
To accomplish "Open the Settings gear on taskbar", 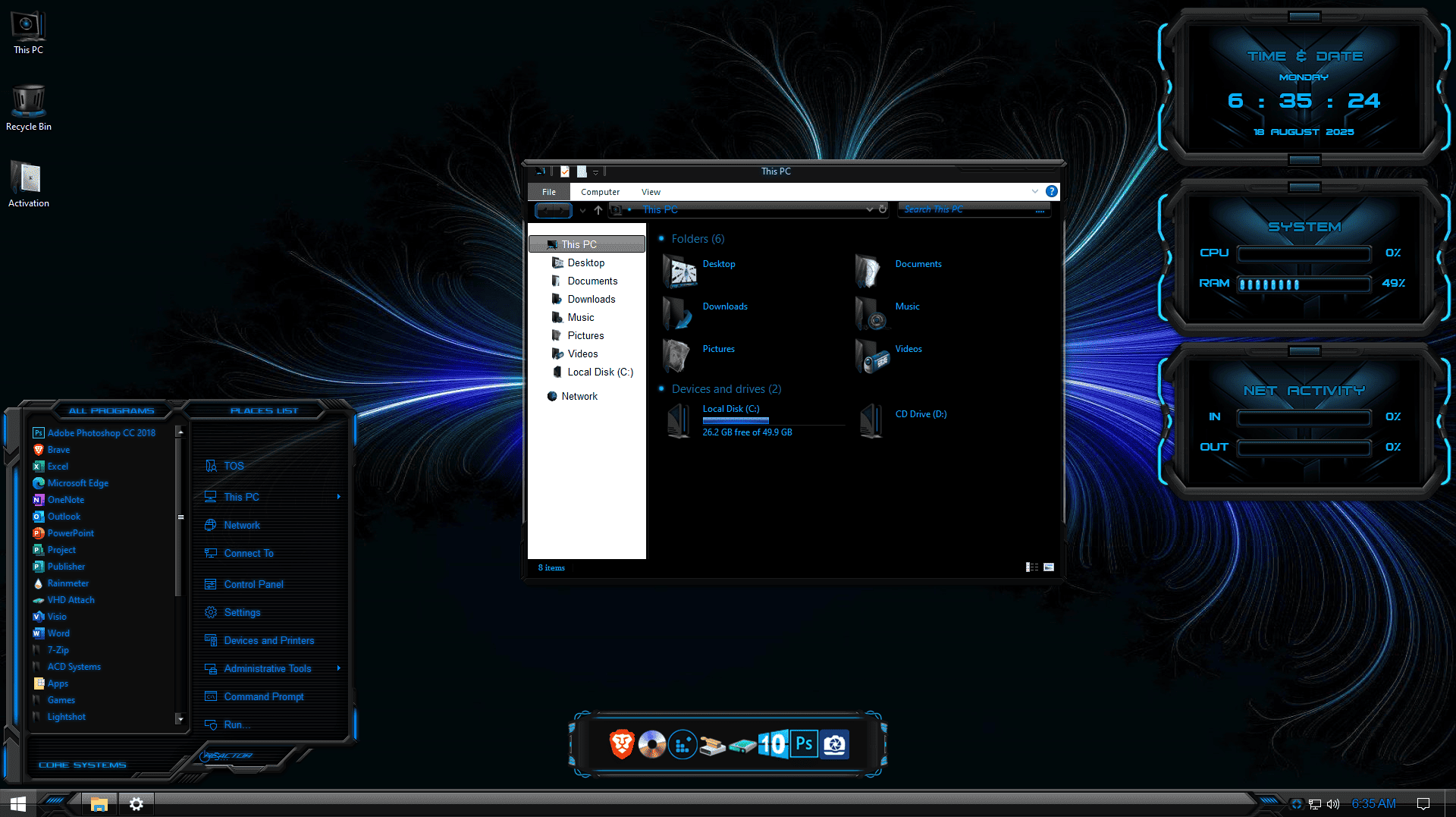I will (136, 804).
